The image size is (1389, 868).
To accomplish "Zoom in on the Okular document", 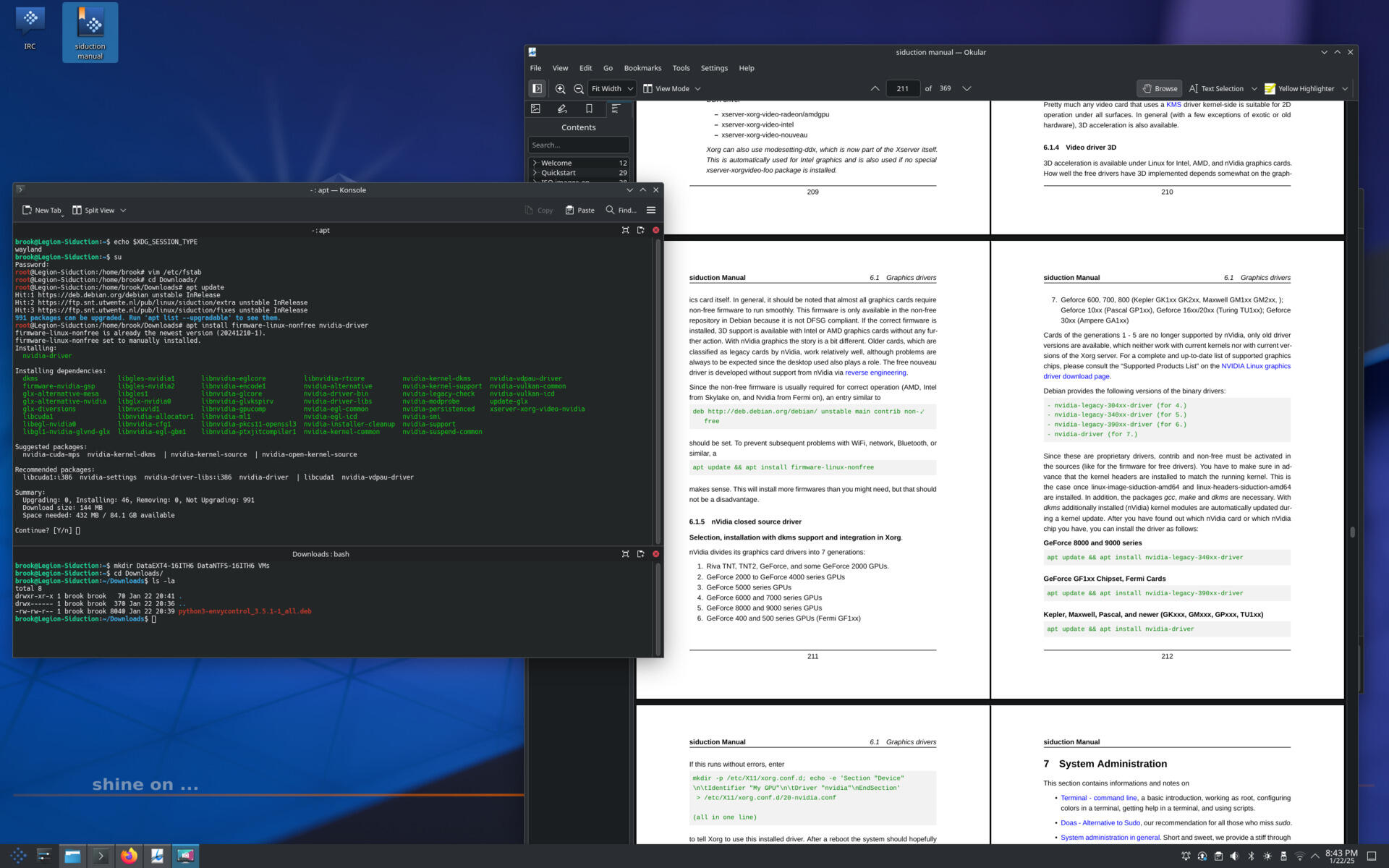I will 560,88.
